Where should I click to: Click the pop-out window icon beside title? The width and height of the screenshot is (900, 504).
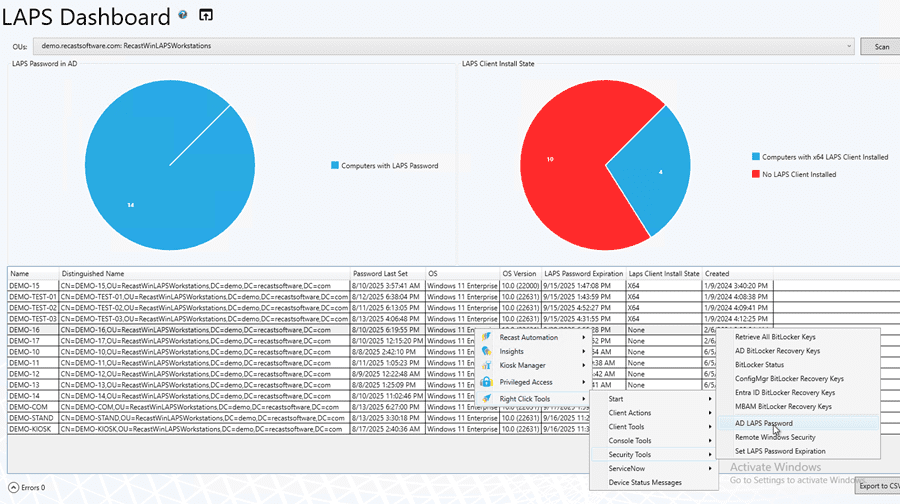[x=207, y=16]
